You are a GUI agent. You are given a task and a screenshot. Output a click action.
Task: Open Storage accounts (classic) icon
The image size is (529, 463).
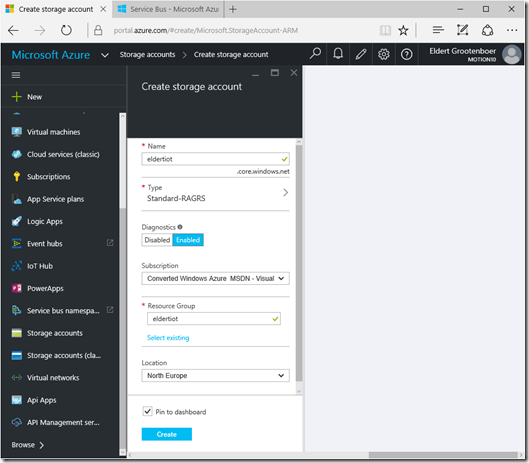[17, 355]
